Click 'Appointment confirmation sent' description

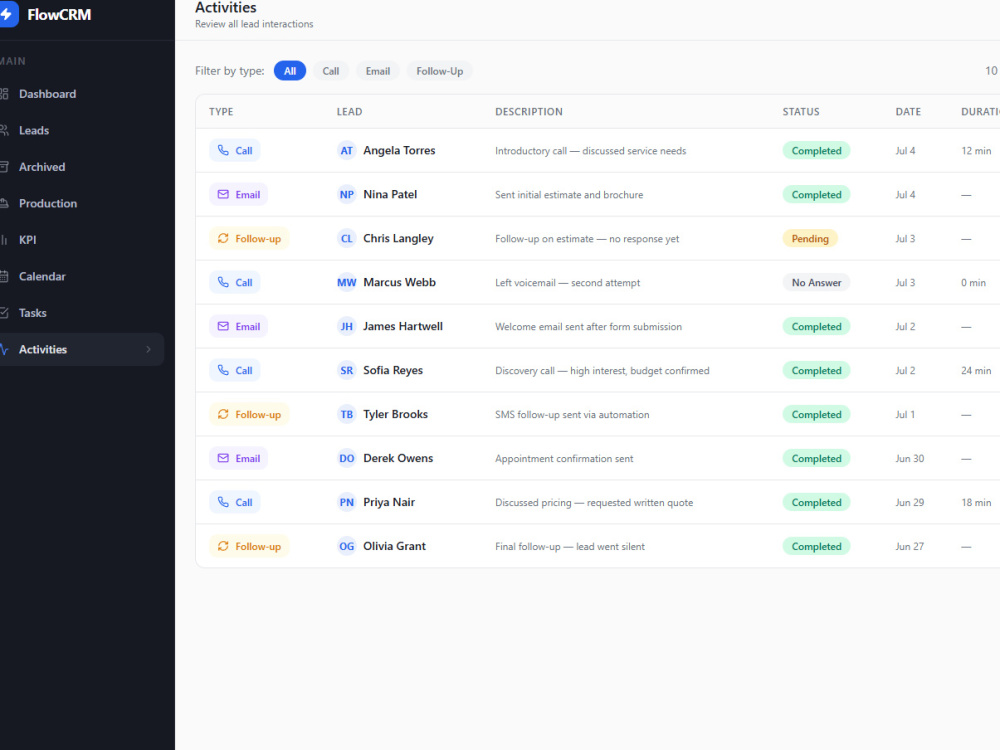[x=564, y=459]
